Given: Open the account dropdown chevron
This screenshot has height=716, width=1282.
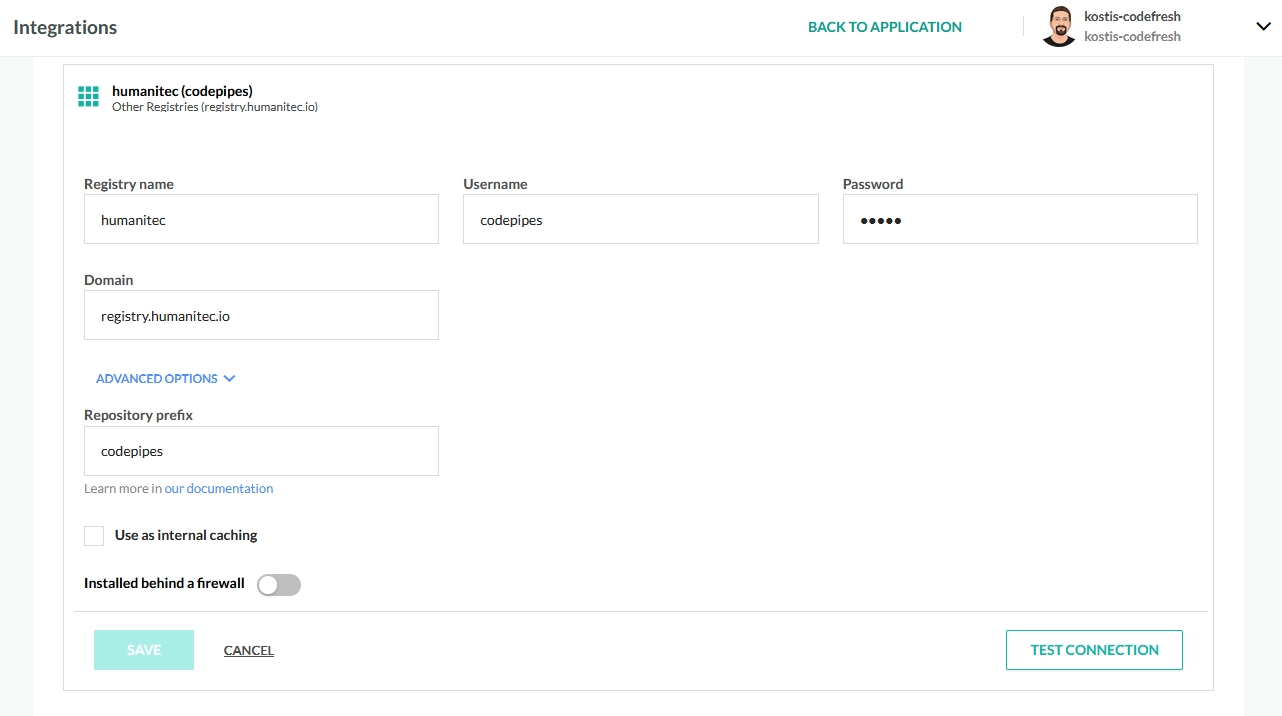Looking at the screenshot, I should tap(1263, 27).
